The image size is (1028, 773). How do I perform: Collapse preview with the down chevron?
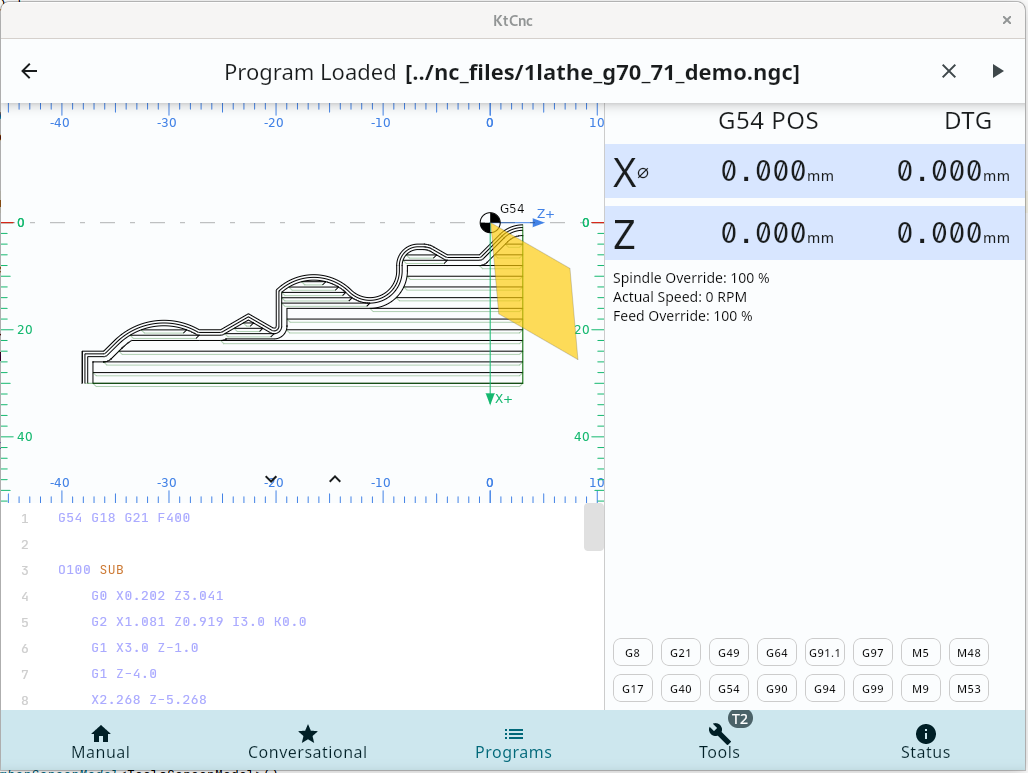click(270, 479)
